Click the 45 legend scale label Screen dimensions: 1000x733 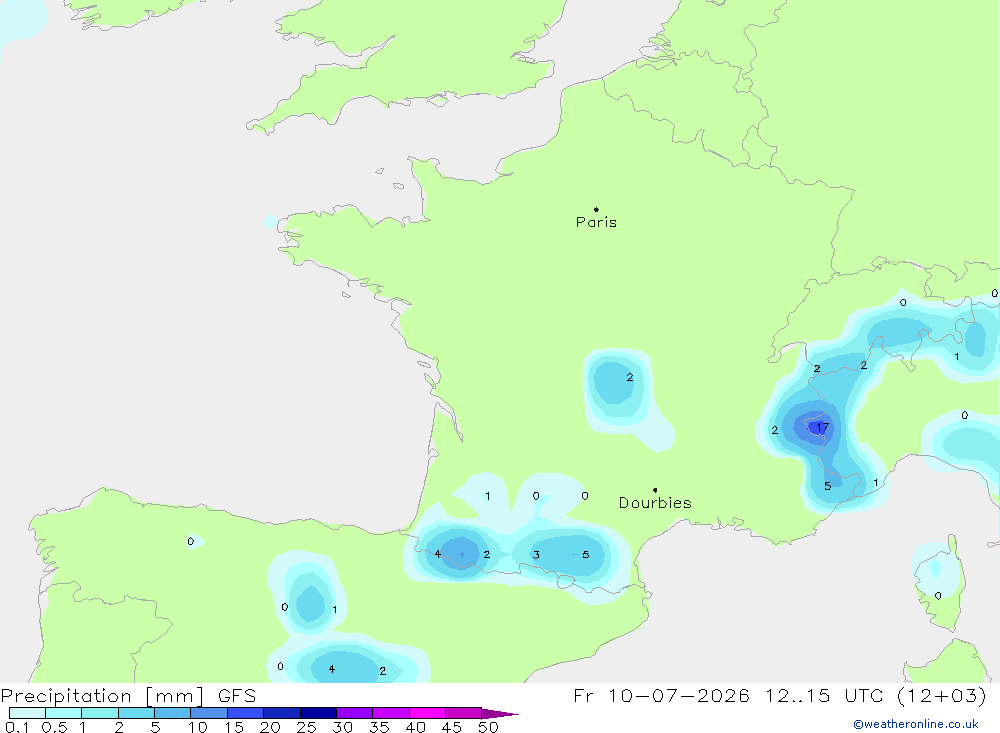click(452, 727)
